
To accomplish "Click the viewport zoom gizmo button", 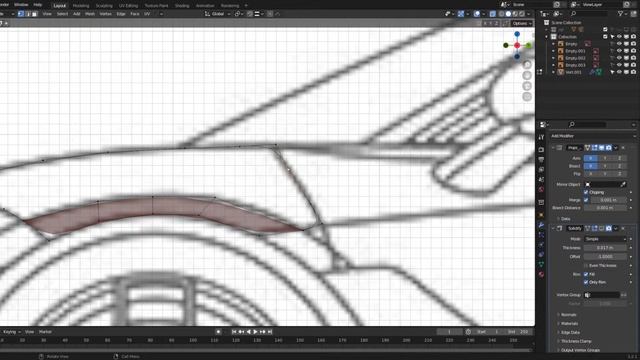I will coord(527,64).
